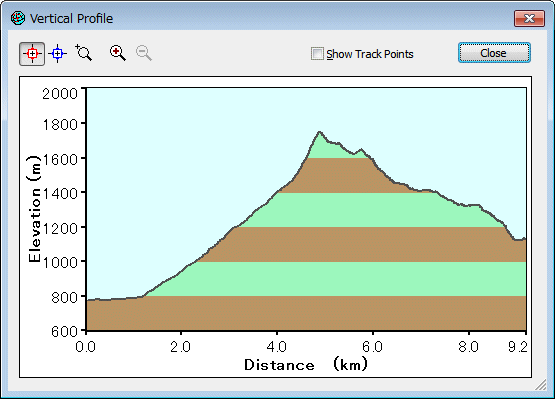Click the grayed zoom out magnifier

click(144, 53)
